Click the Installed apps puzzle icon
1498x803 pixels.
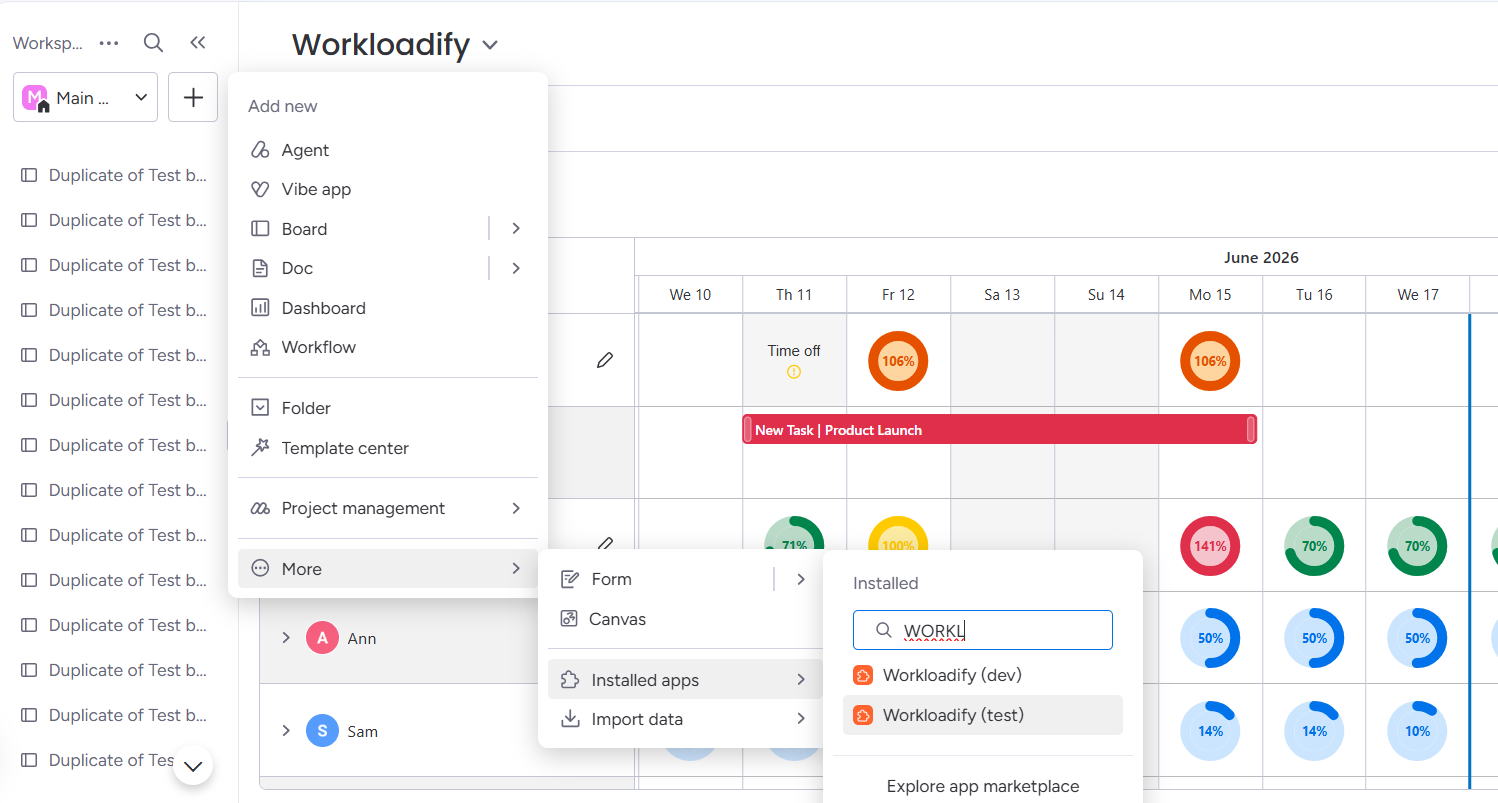click(x=570, y=680)
